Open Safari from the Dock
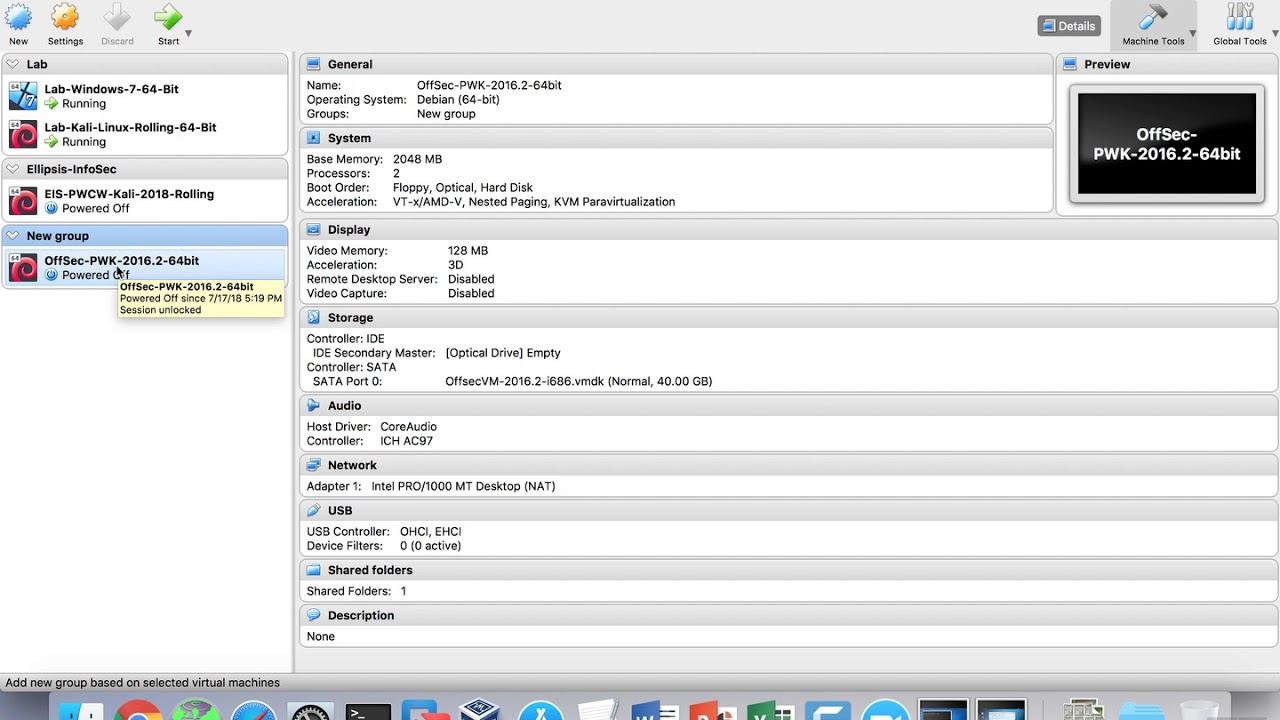 254,711
